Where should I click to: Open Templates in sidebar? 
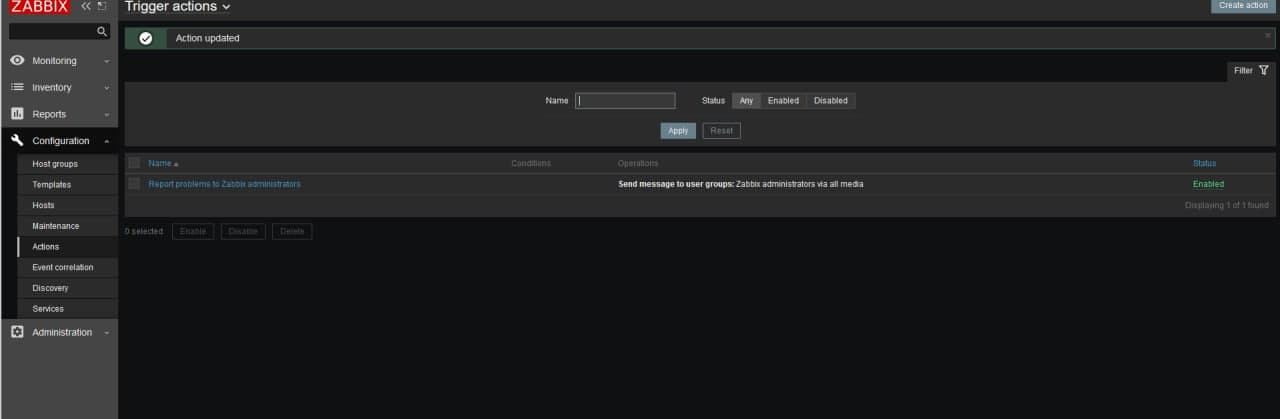[x=52, y=185]
